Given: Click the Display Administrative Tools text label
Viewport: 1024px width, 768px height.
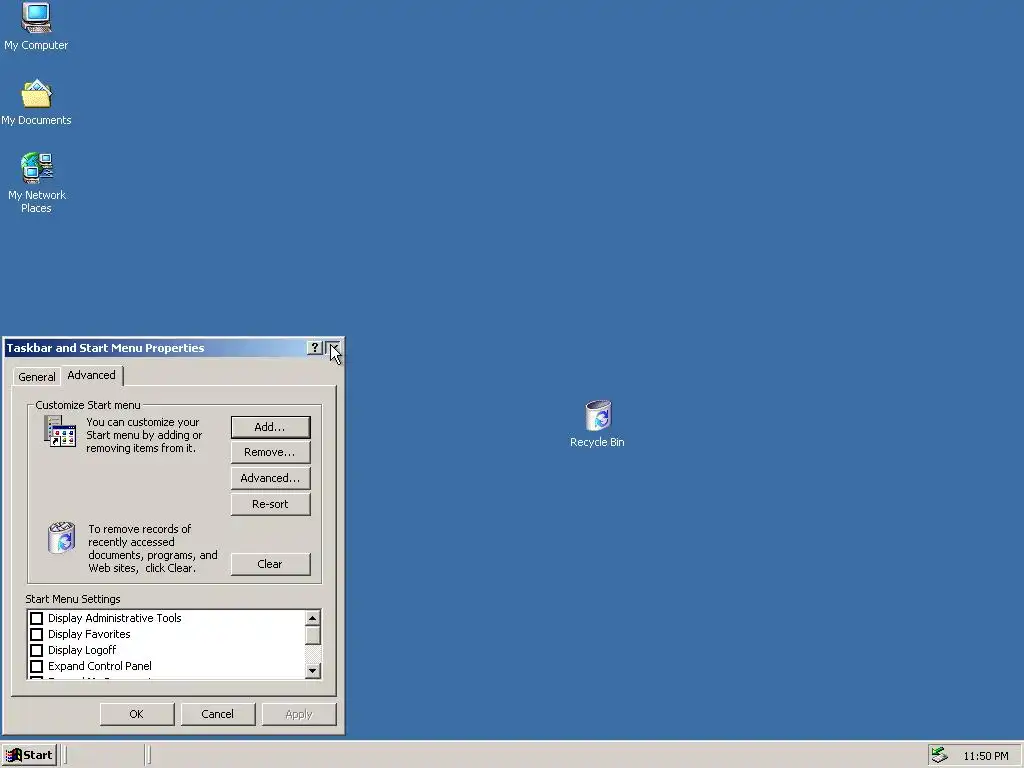Looking at the screenshot, I should (x=114, y=618).
